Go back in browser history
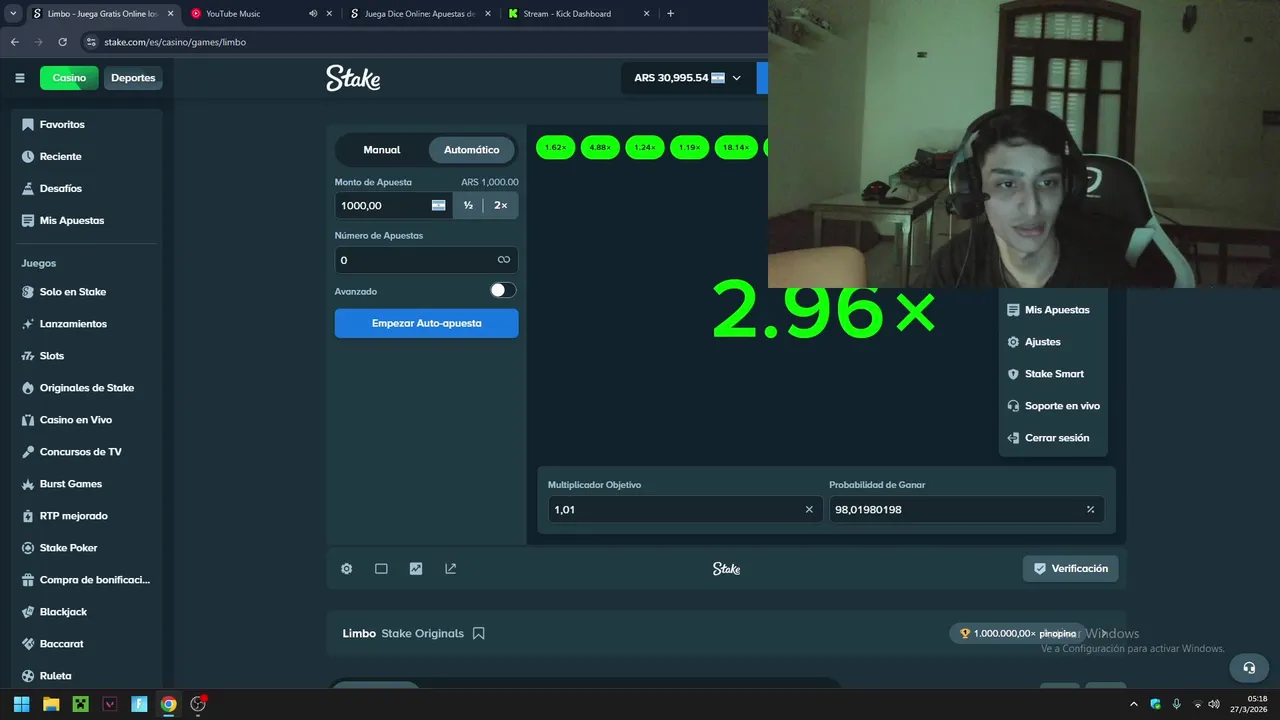The height and width of the screenshot is (720, 1280). pyautogui.click(x=14, y=42)
